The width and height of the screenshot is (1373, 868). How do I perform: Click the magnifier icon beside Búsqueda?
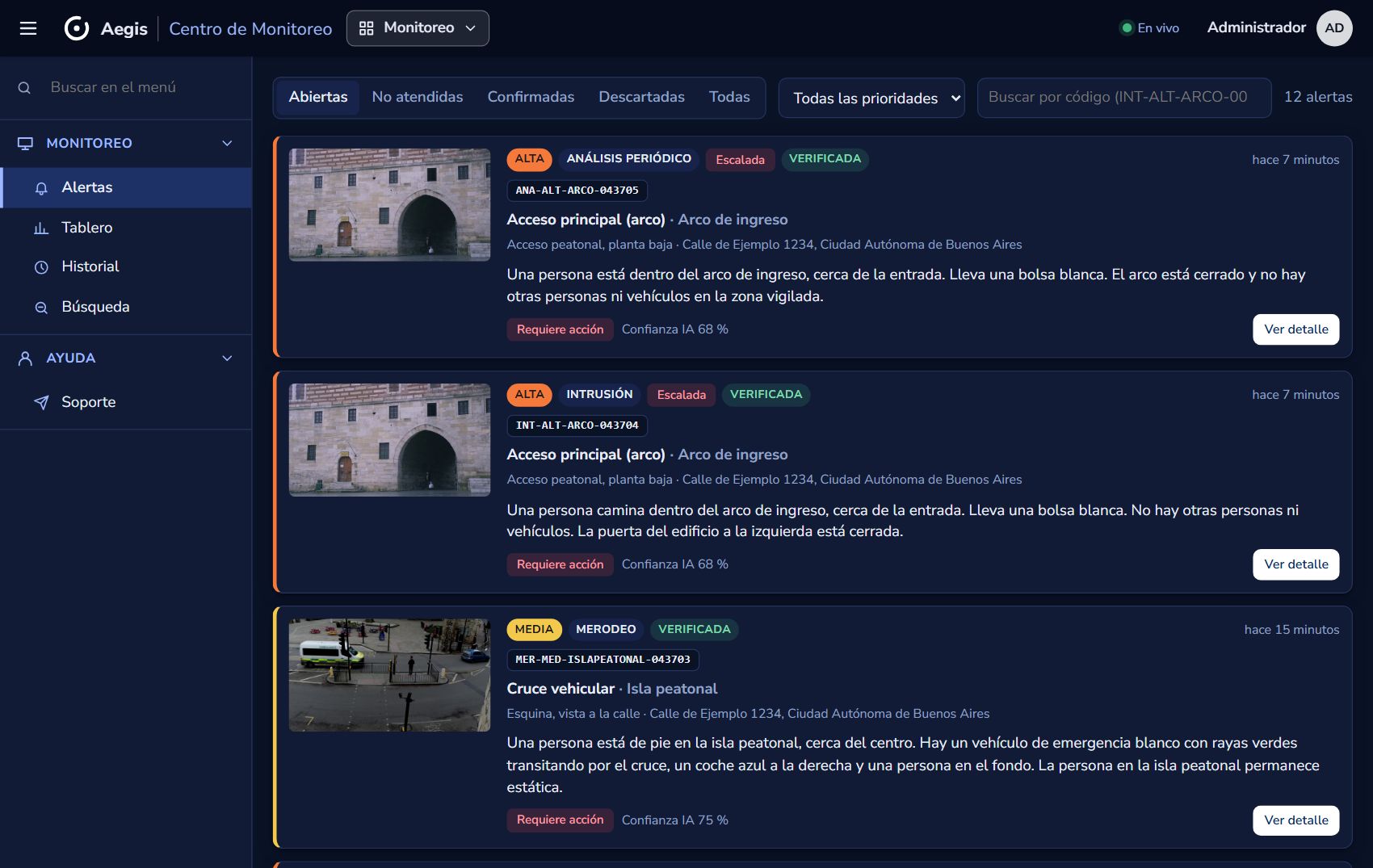tap(41, 308)
